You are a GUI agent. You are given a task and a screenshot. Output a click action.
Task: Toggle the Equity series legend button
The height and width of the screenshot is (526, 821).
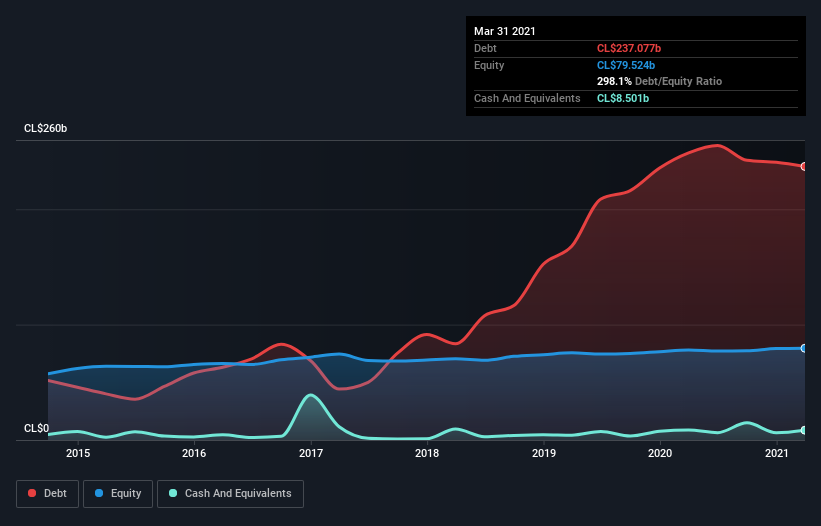[118, 494]
